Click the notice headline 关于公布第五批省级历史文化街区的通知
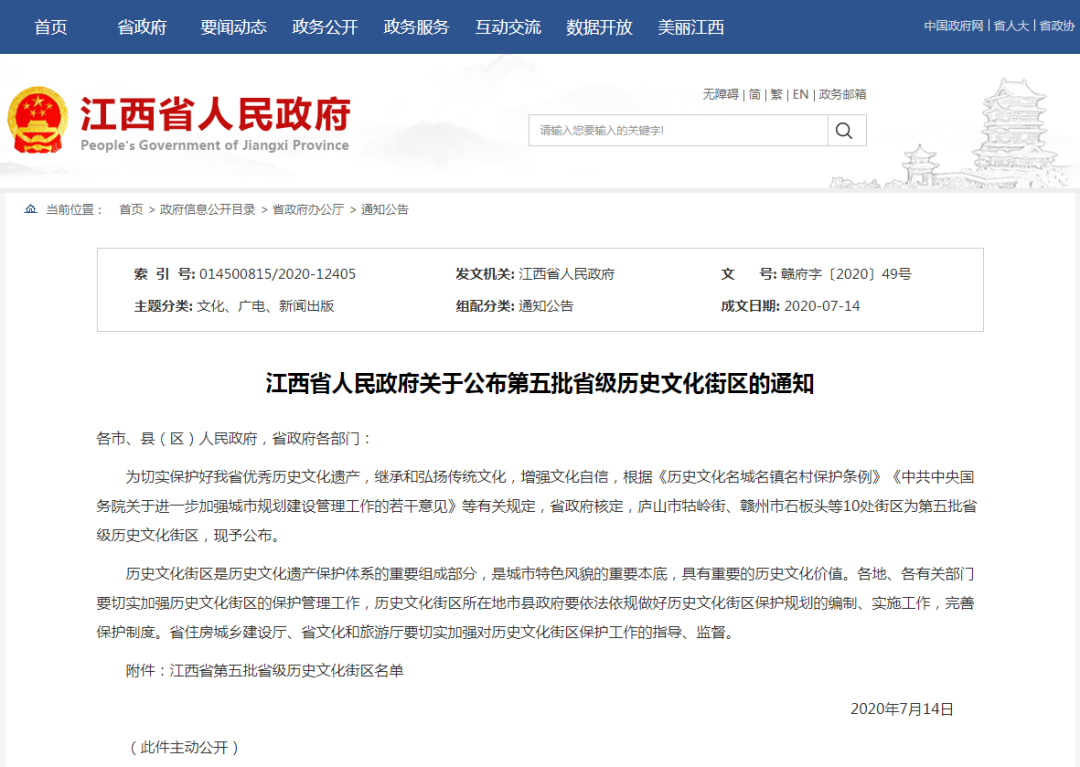Viewport: 1080px width, 767px height. 616,384
